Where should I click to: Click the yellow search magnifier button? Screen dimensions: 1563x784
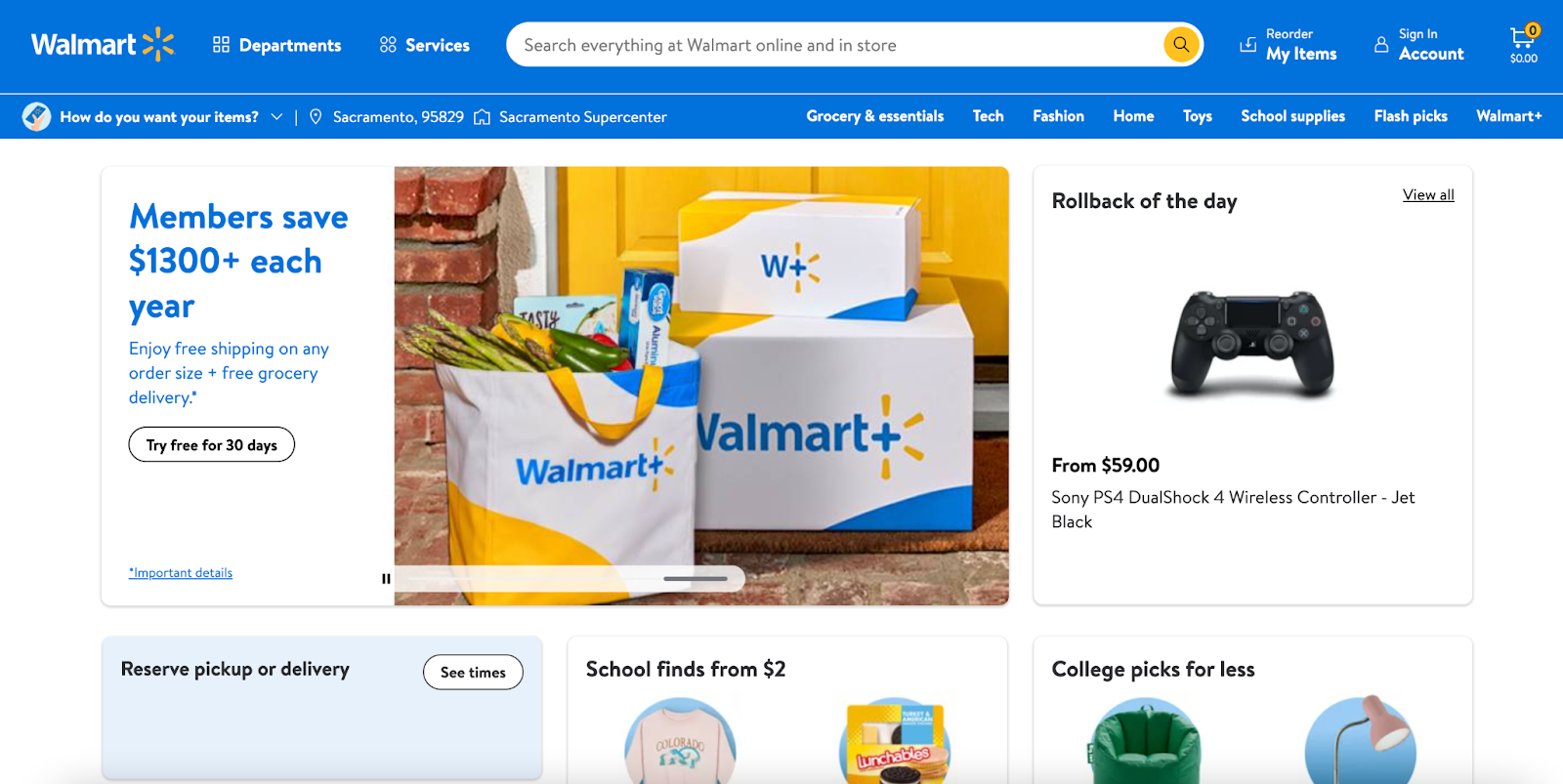(x=1181, y=44)
